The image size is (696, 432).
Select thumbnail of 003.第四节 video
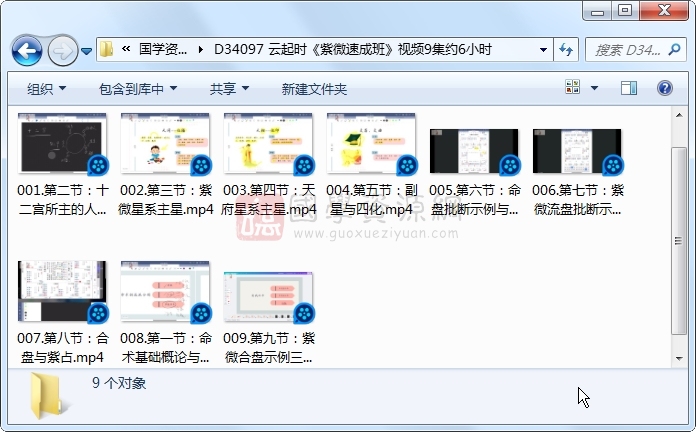point(268,143)
